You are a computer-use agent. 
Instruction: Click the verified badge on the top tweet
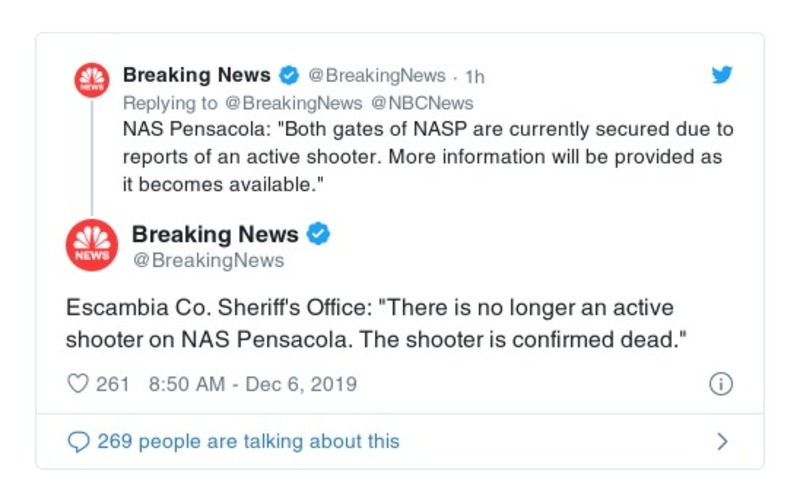pos(289,75)
